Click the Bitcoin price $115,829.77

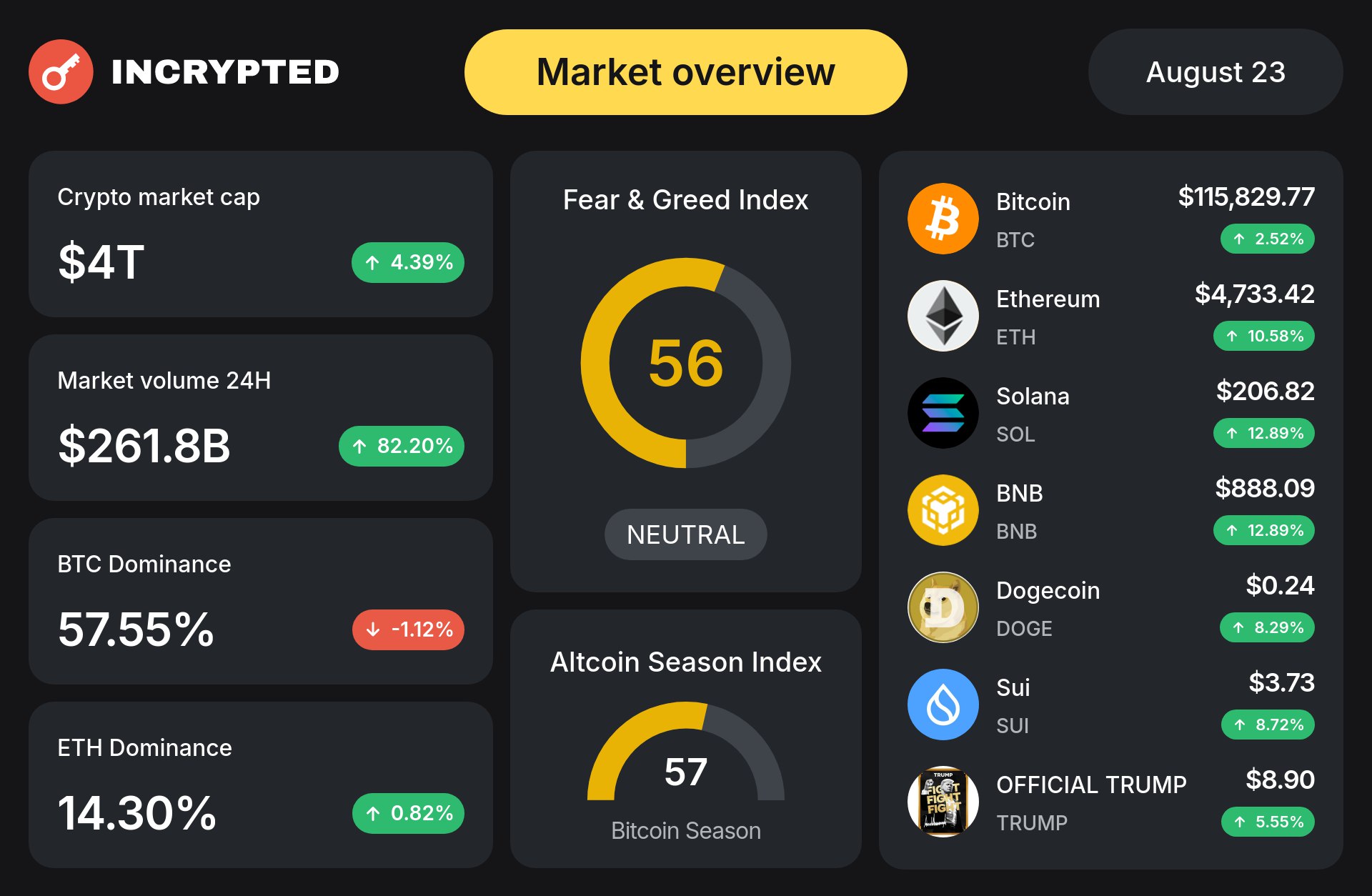click(1246, 196)
